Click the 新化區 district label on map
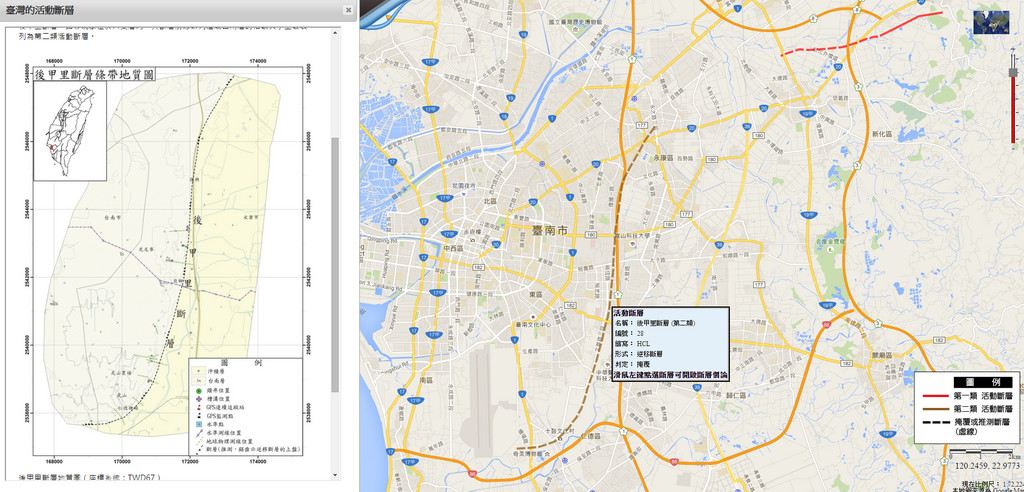 tap(881, 133)
